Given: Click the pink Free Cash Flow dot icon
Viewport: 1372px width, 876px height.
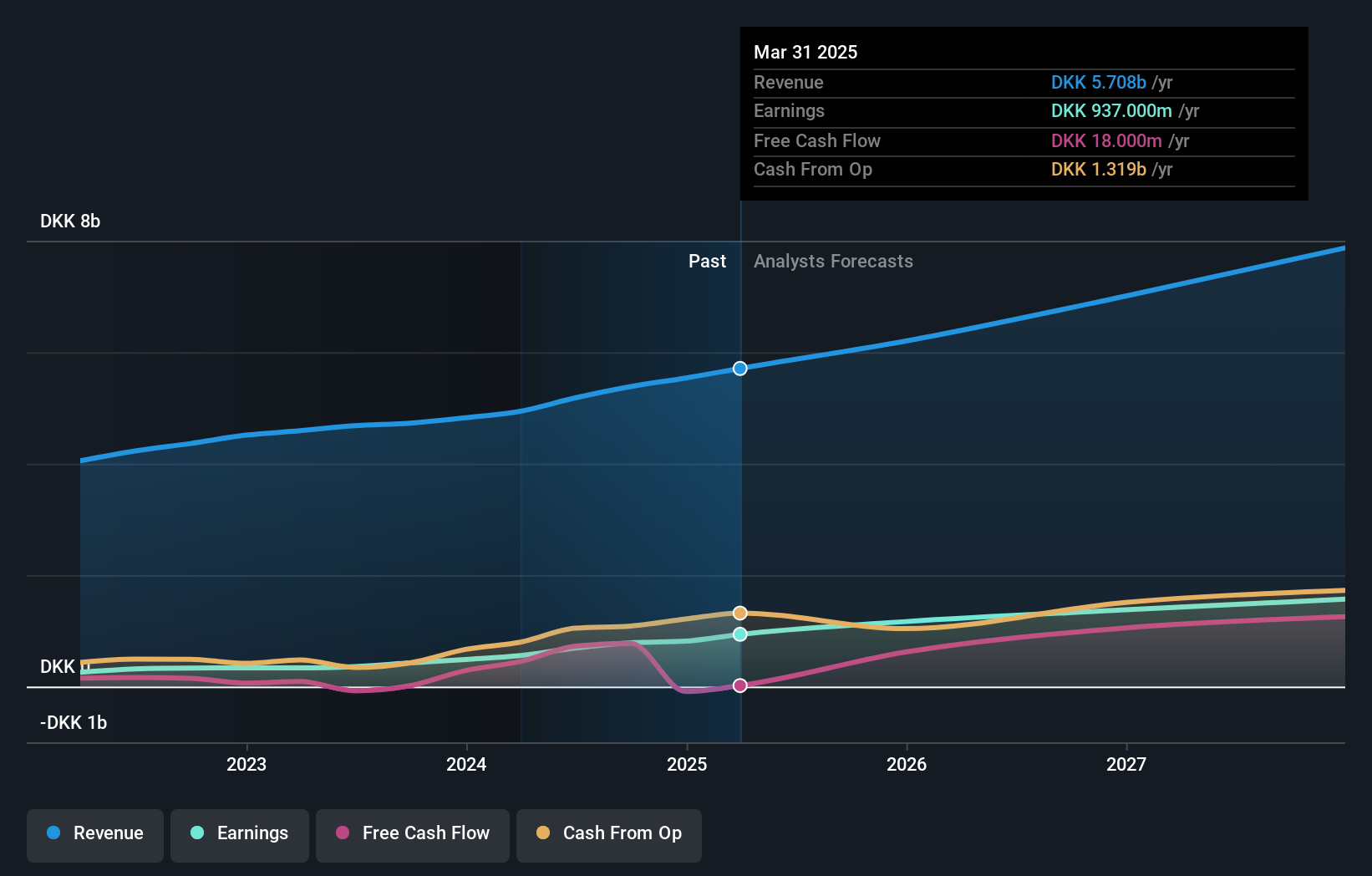Looking at the screenshot, I should point(343,833).
